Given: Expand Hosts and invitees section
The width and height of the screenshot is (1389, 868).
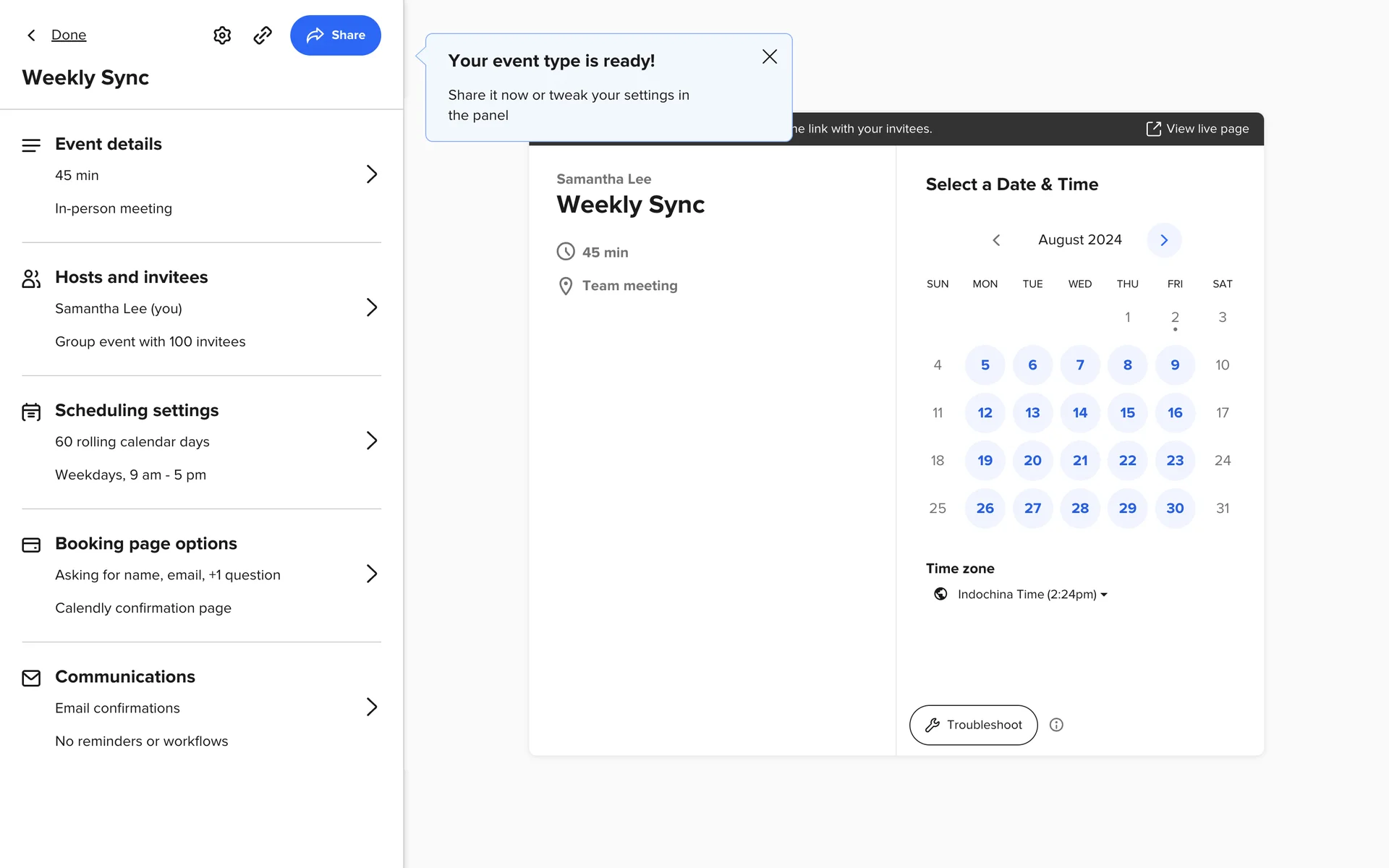Looking at the screenshot, I should [371, 307].
